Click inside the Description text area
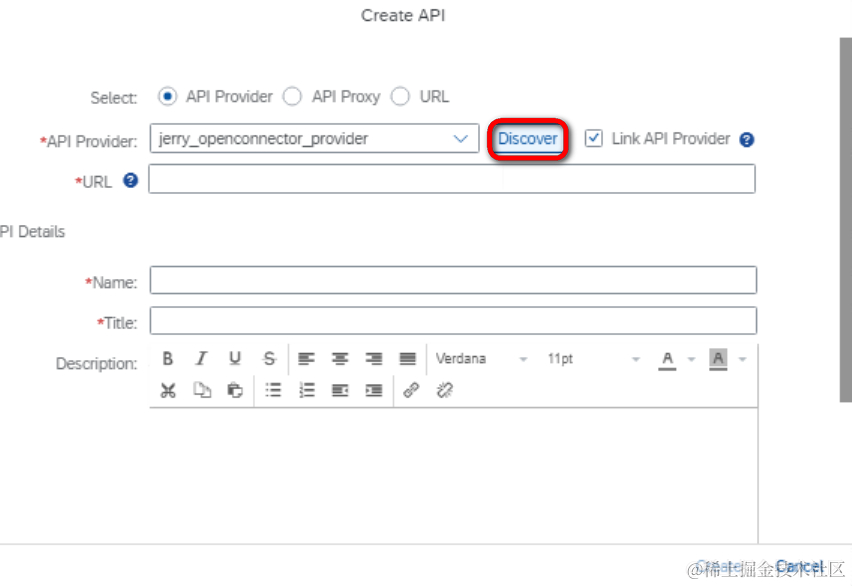The height and width of the screenshot is (586, 852). [453, 476]
